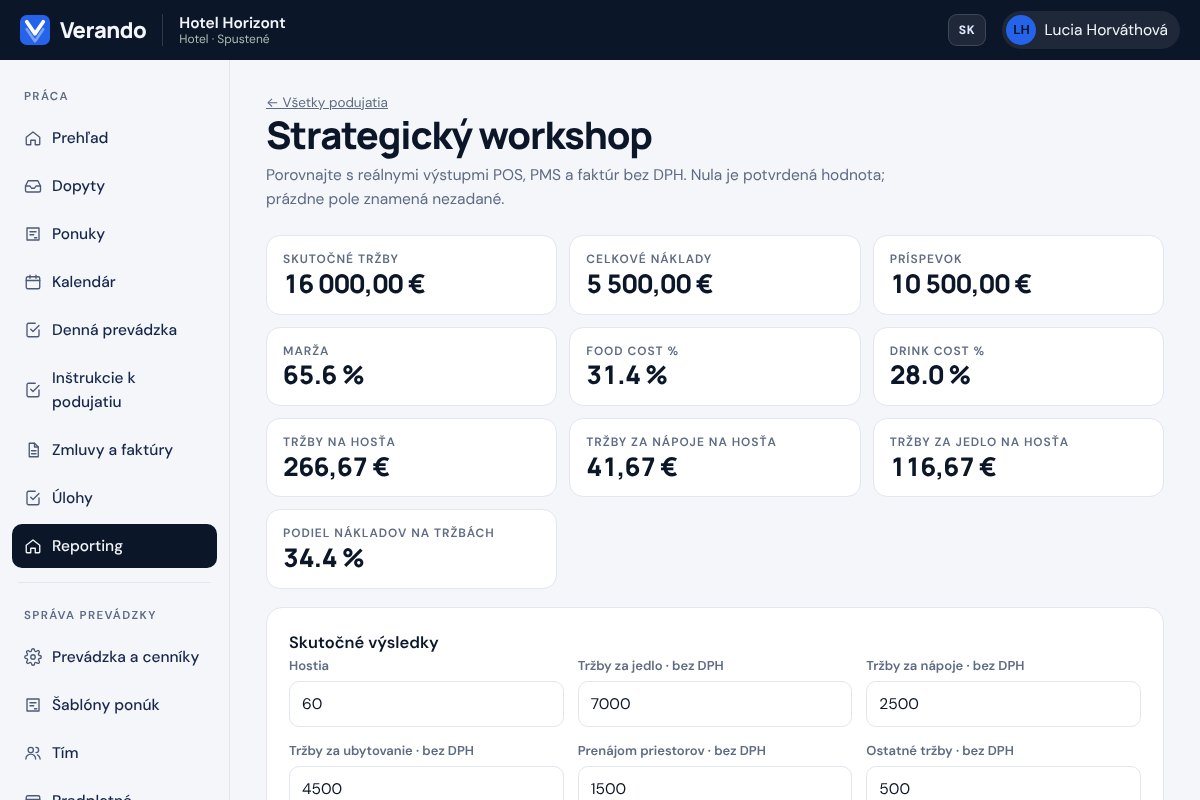Click the Tím people icon
The image size is (1200, 800).
click(x=33, y=753)
